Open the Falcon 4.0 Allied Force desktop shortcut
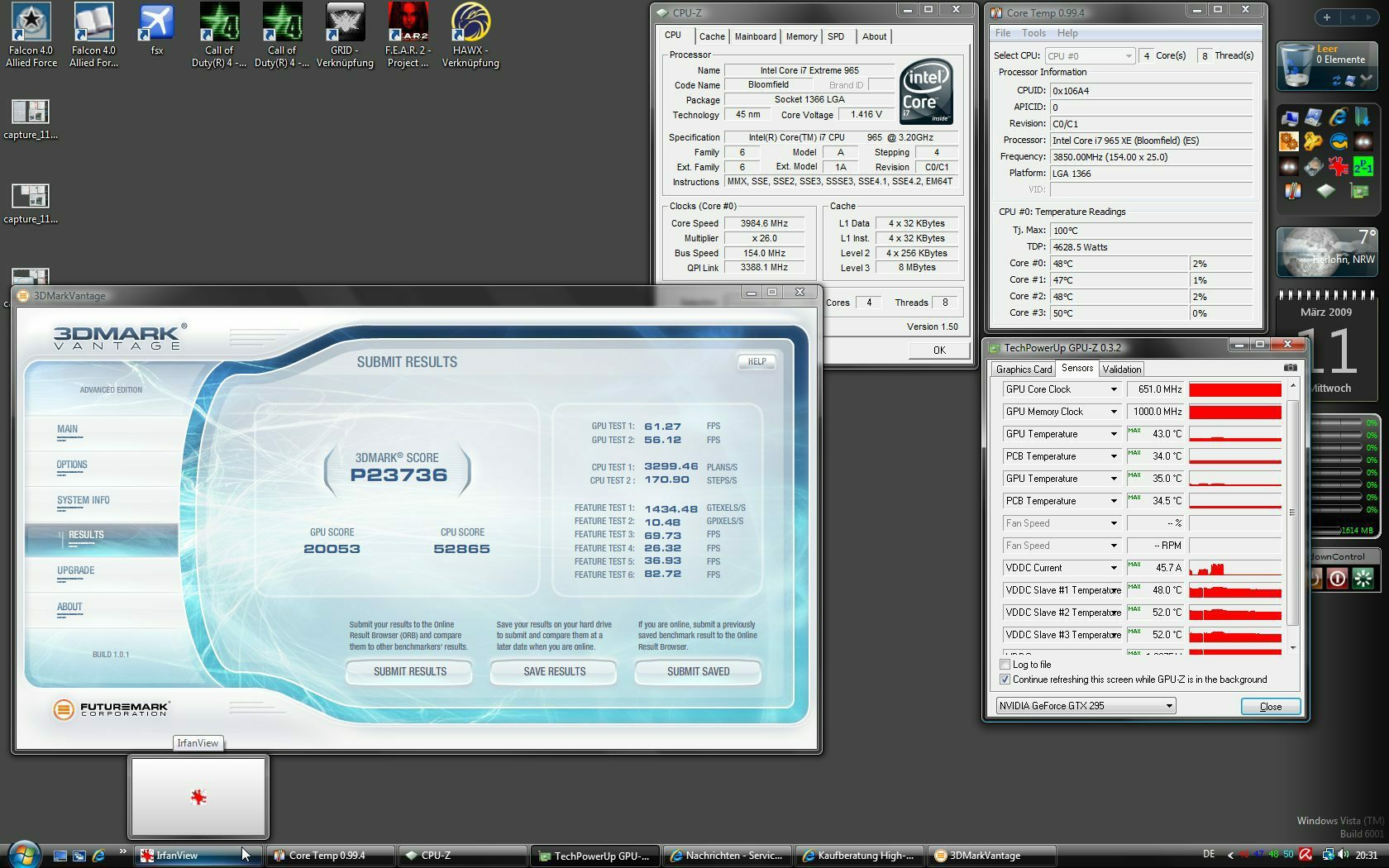1389x868 pixels. point(31,35)
